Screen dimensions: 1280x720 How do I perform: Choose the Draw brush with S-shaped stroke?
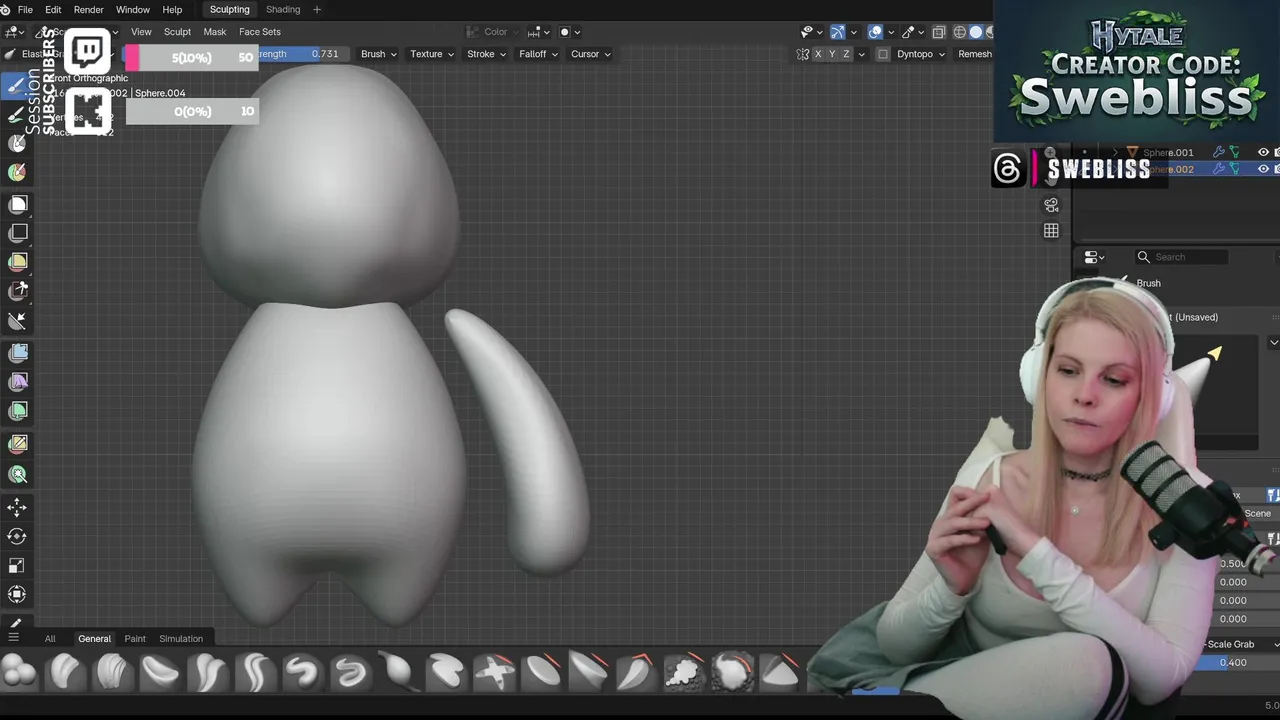(303, 671)
